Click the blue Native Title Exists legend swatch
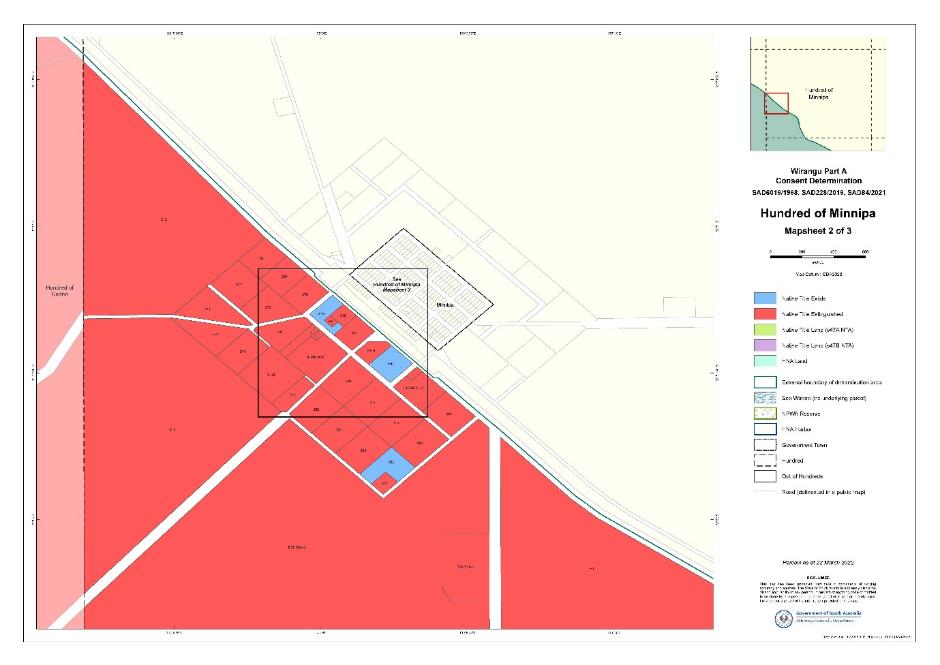The image size is (940, 665). point(765,298)
